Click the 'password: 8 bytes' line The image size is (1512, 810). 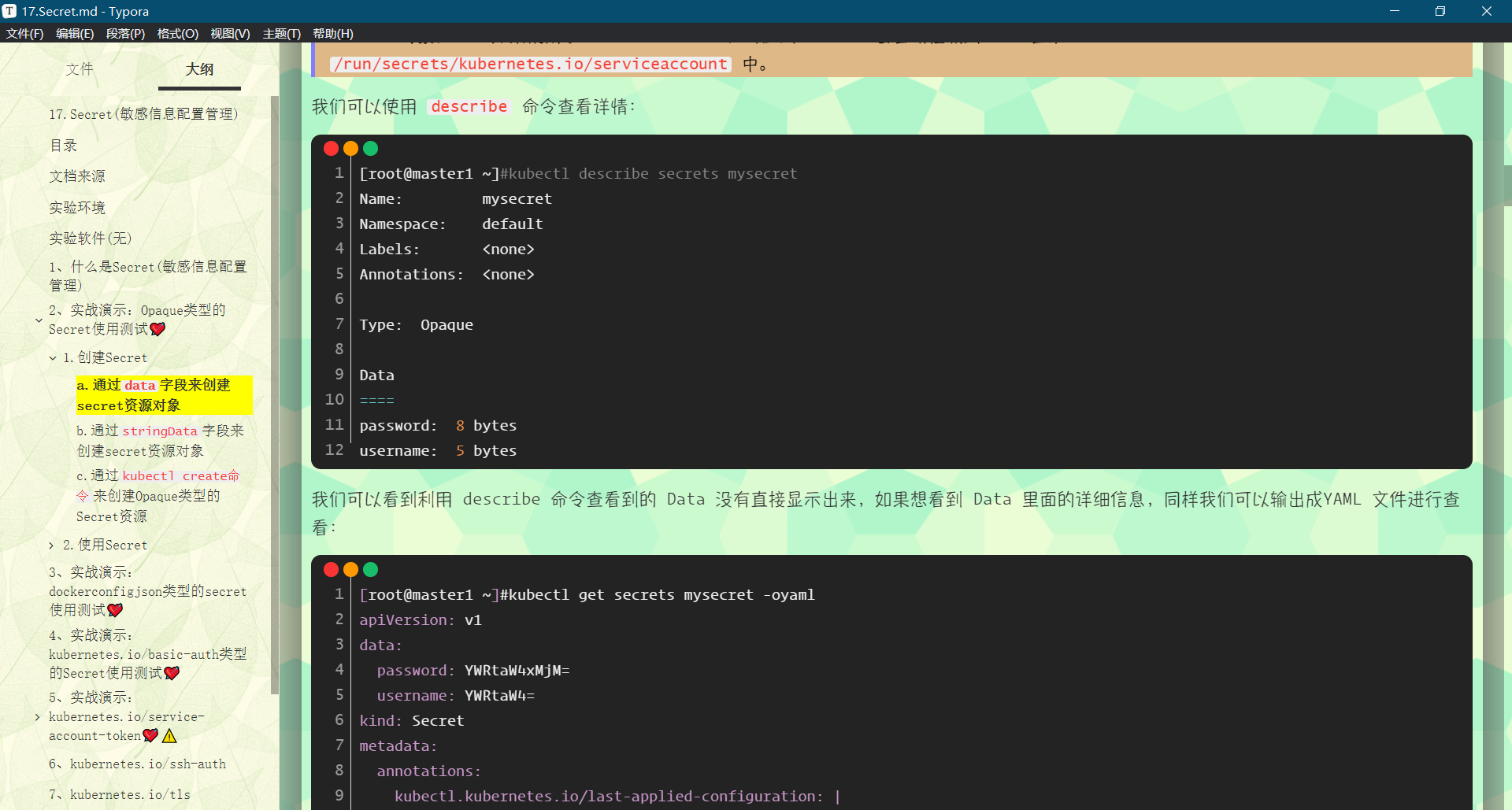pyautogui.click(x=438, y=425)
